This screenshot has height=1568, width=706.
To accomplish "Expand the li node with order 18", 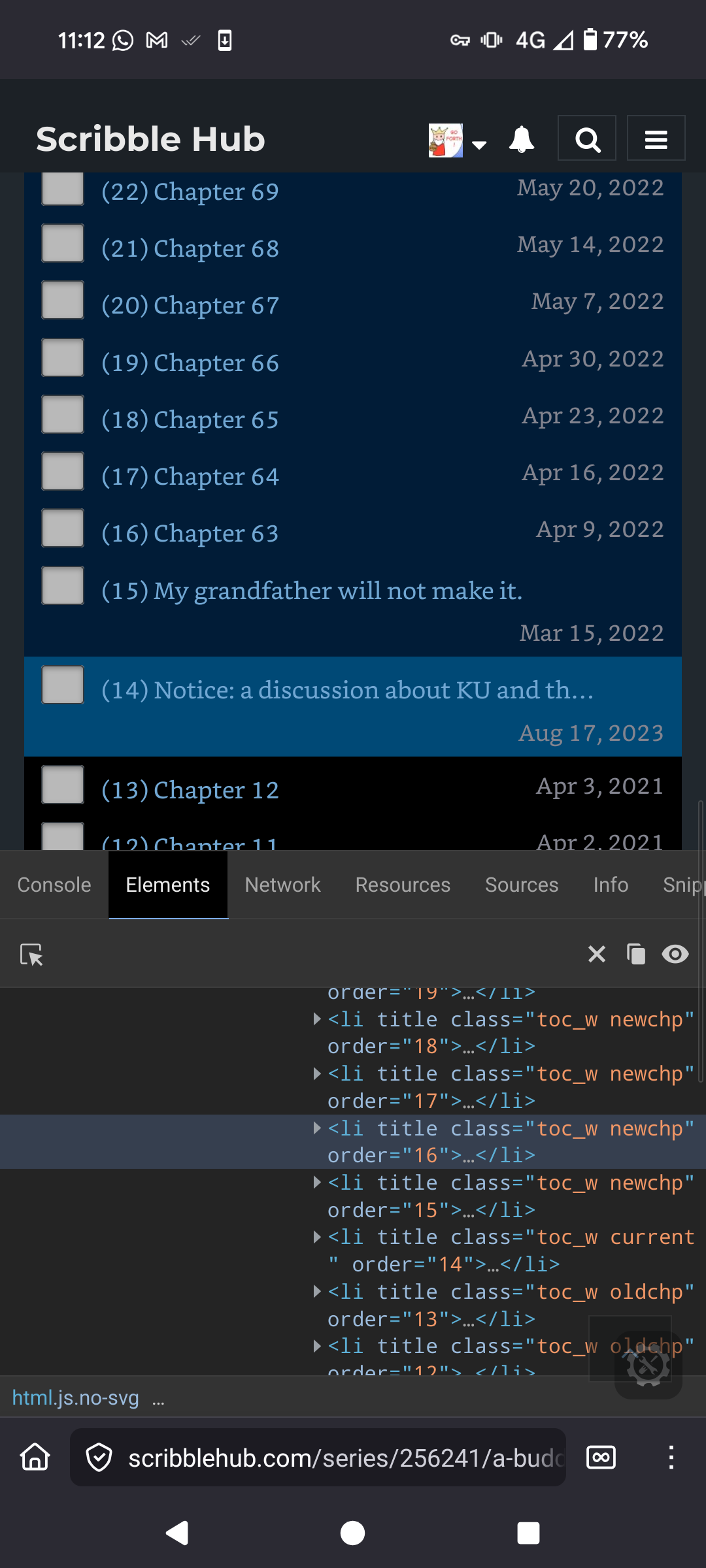I will tap(317, 1019).
